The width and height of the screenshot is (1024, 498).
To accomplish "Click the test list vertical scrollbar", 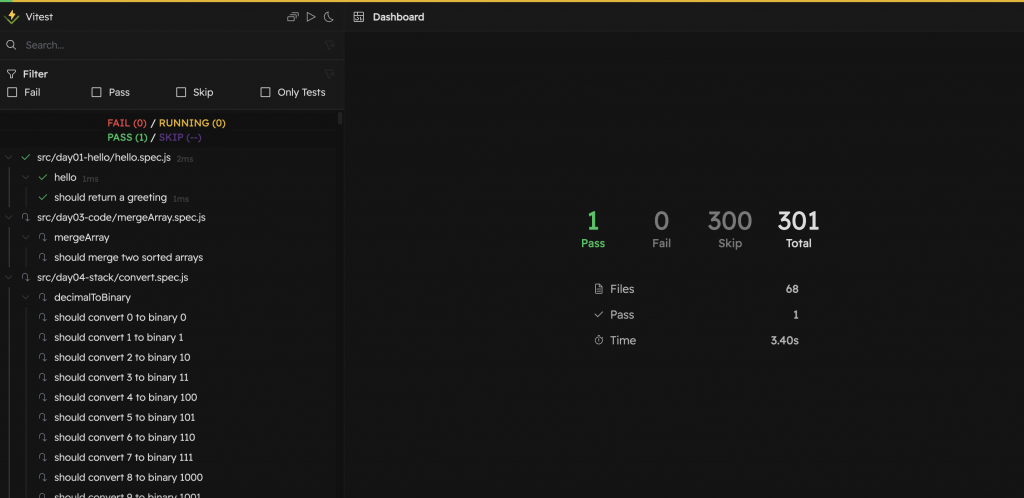I will (x=340, y=118).
